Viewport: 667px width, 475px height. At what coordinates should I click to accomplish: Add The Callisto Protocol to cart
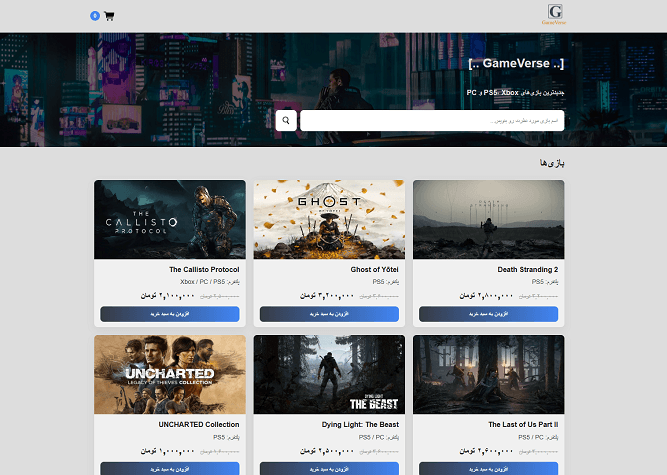tap(170, 314)
